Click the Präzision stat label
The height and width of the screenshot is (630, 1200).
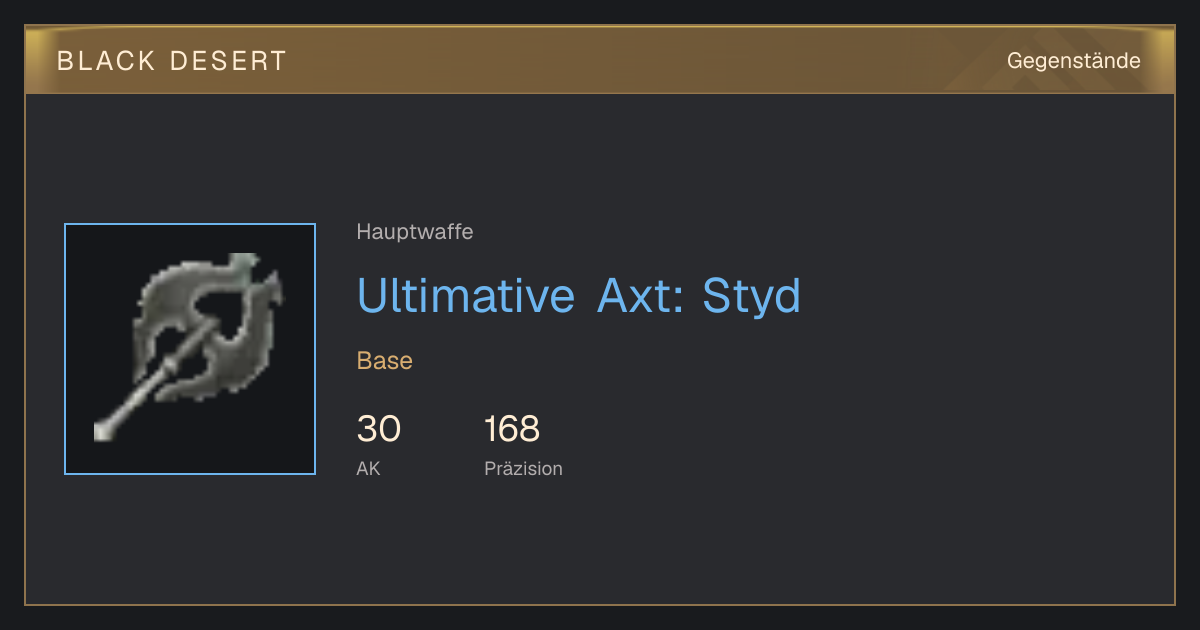523,468
